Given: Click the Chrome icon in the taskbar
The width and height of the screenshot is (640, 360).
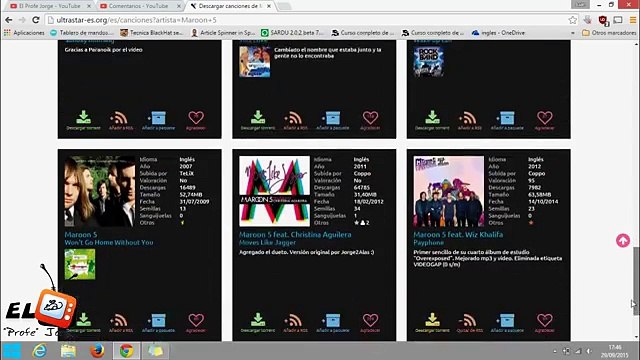Looking at the screenshot, I should click(x=127, y=351).
